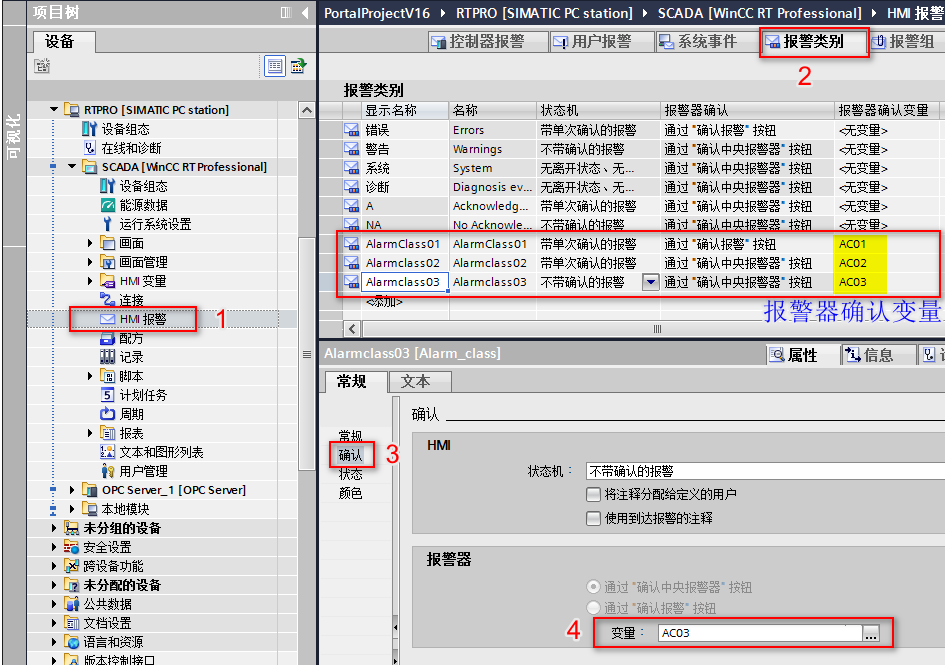Click the 记录 icon in tree
Viewport: 945px width, 665px height.
click(x=107, y=357)
